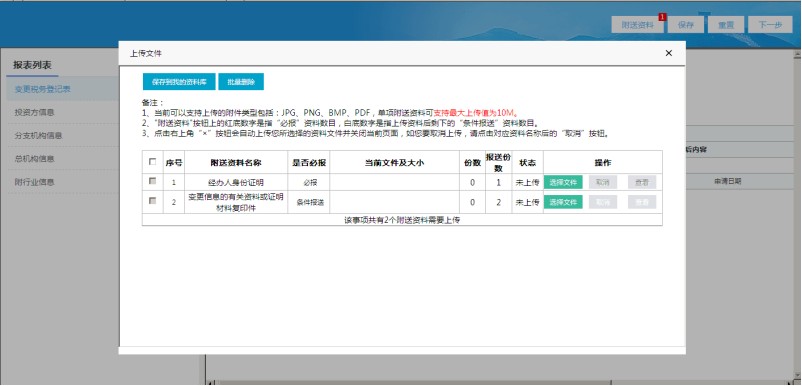Screen dimensions: 802x386
Task: Click the 未上传 status in row 1
Action: point(527,182)
